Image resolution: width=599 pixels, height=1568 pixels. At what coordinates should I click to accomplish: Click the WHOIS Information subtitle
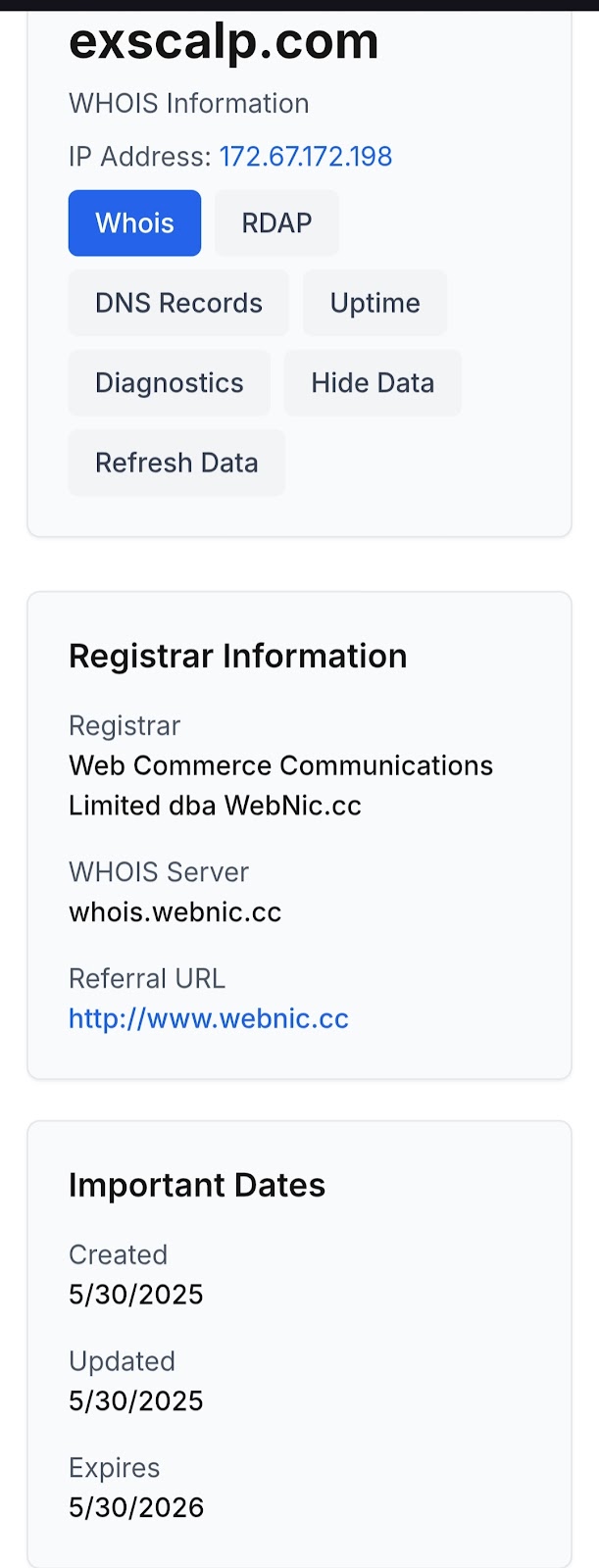point(189,104)
